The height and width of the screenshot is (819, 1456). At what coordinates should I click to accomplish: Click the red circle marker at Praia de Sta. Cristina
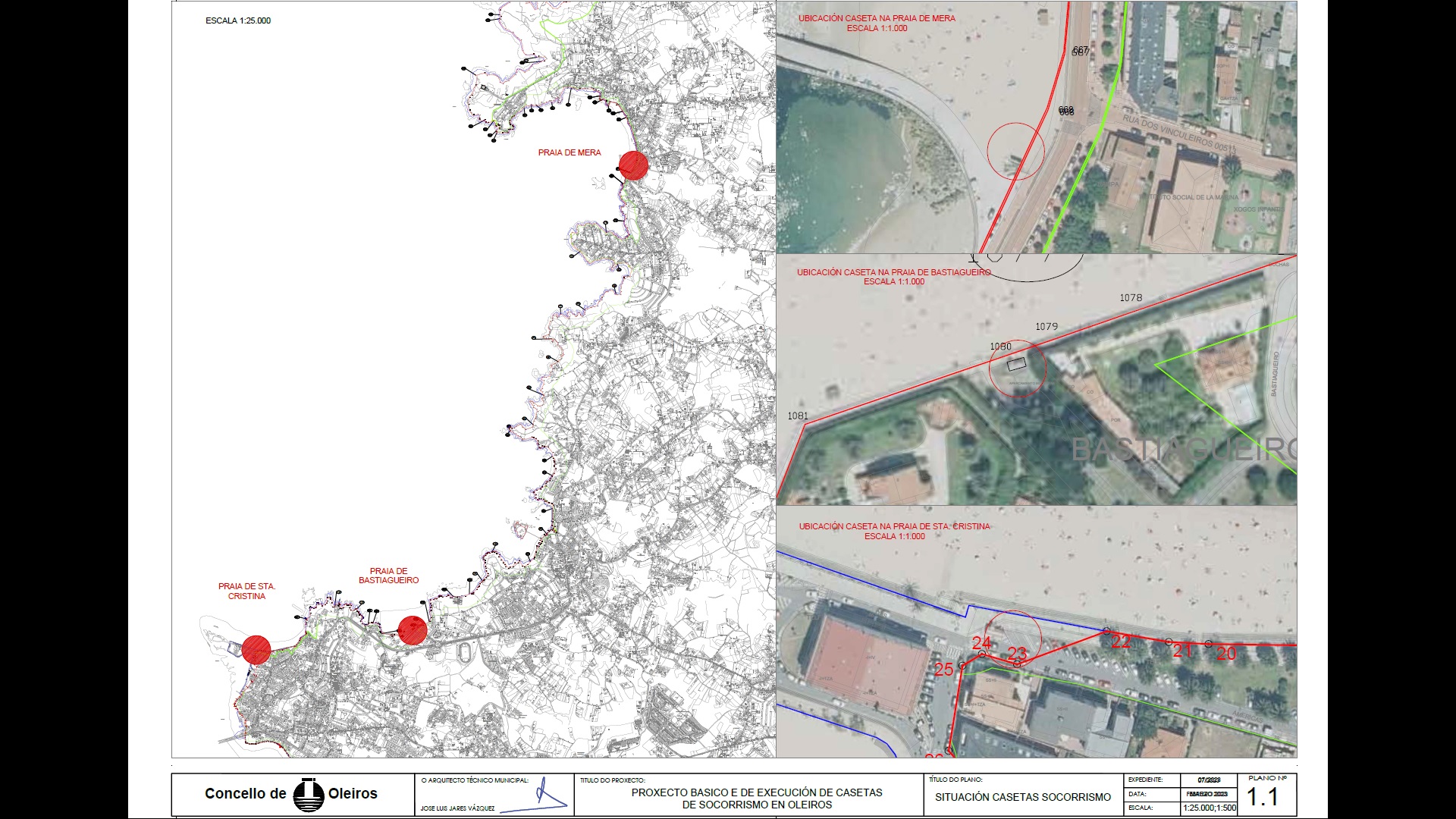tap(256, 650)
